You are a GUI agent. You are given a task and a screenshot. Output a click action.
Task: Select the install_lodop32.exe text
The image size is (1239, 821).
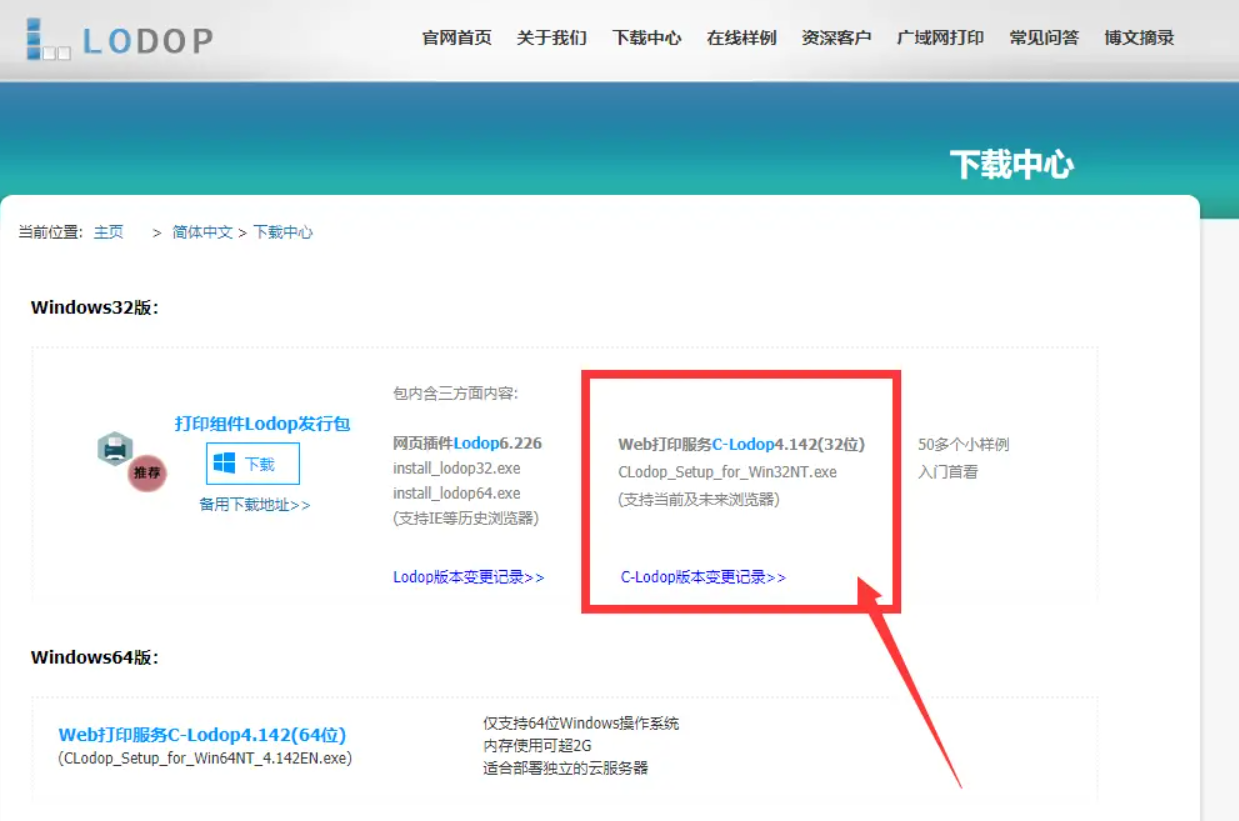(x=457, y=468)
